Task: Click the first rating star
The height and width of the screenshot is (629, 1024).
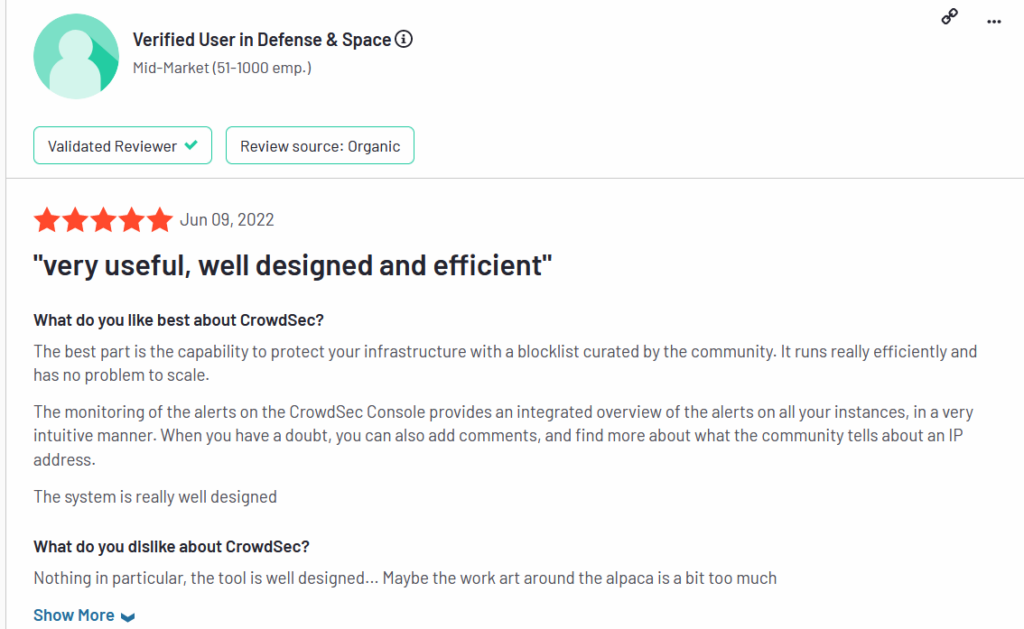Action: coord(46,221)
